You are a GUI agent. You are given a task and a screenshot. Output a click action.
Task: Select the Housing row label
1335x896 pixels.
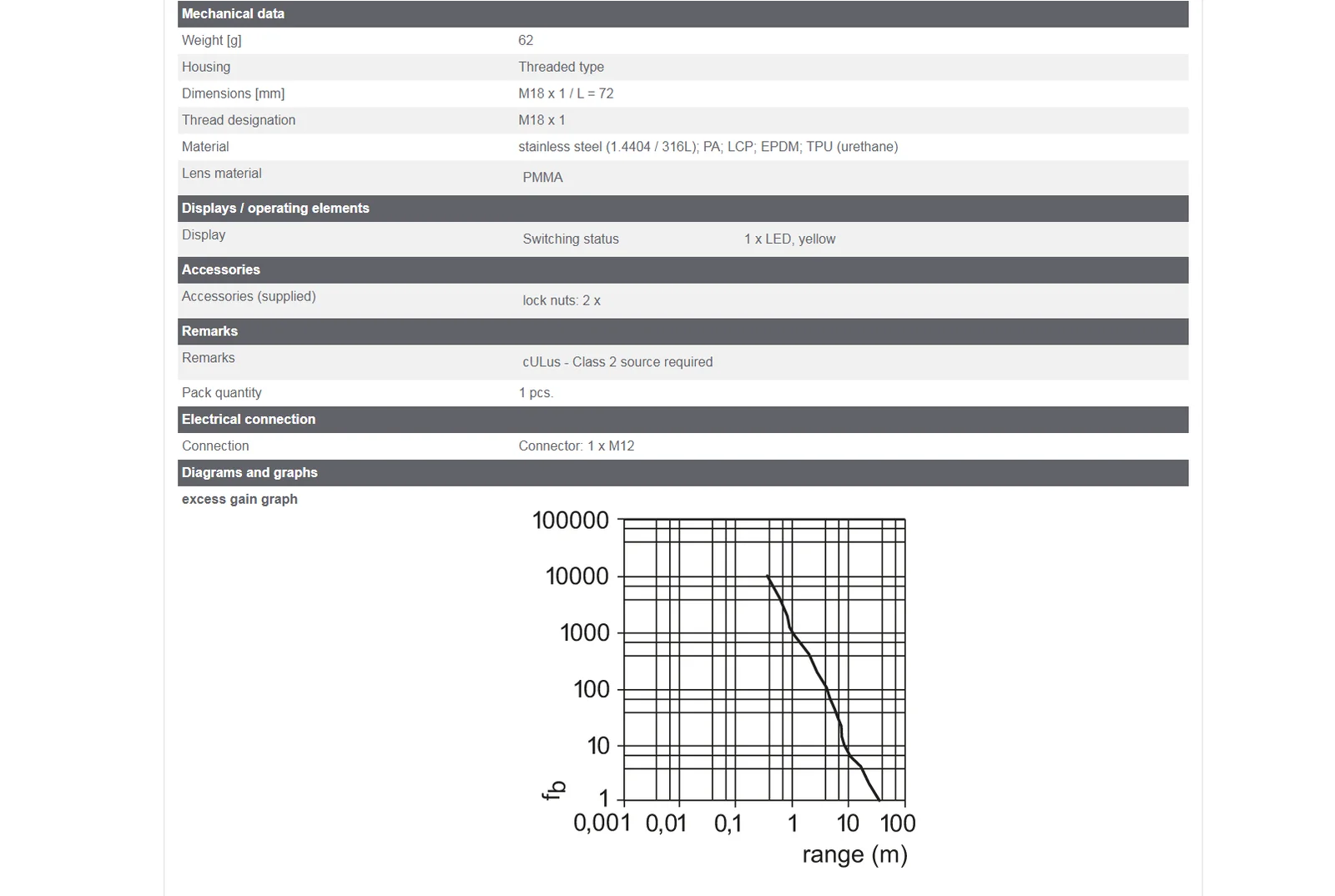pos(206,67)
